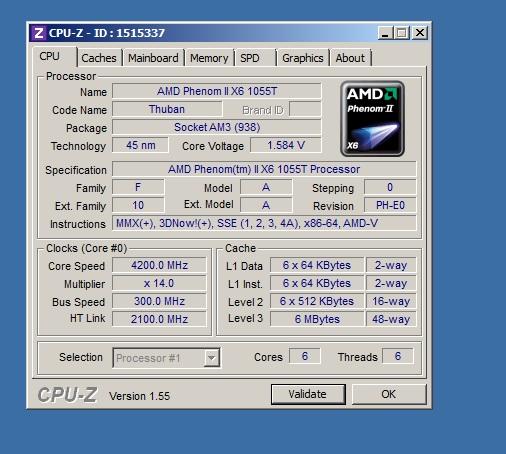Click the HT Link value 2100.0 MHz

tap(159, 319)
